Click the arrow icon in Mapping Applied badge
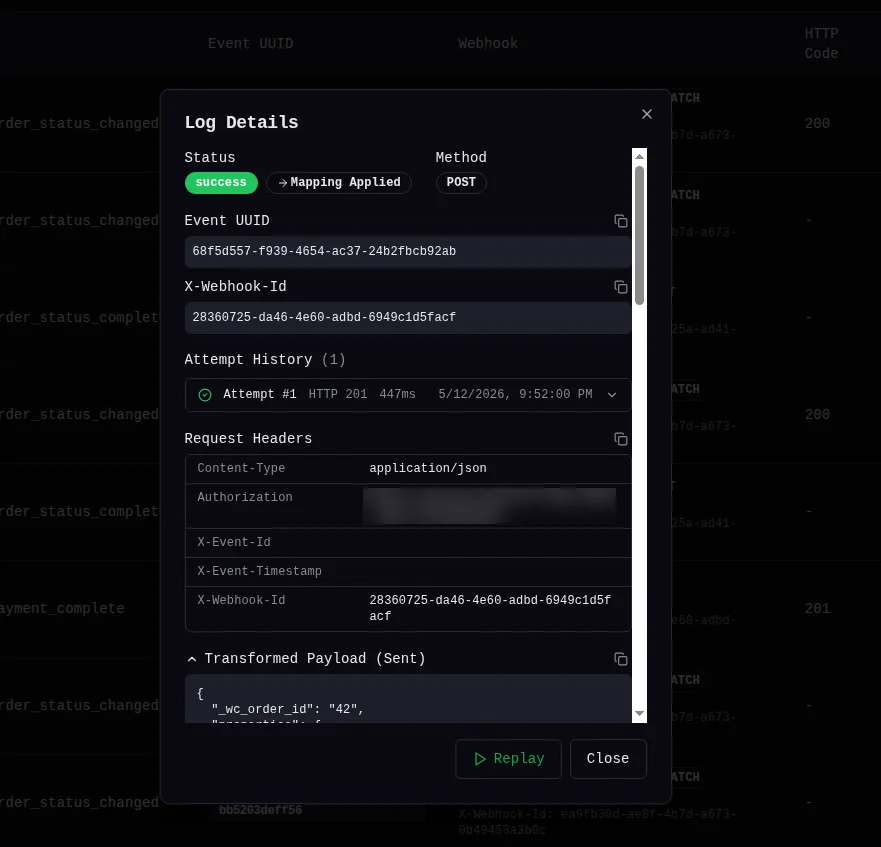The image size is (881, 847). [283, 183]
